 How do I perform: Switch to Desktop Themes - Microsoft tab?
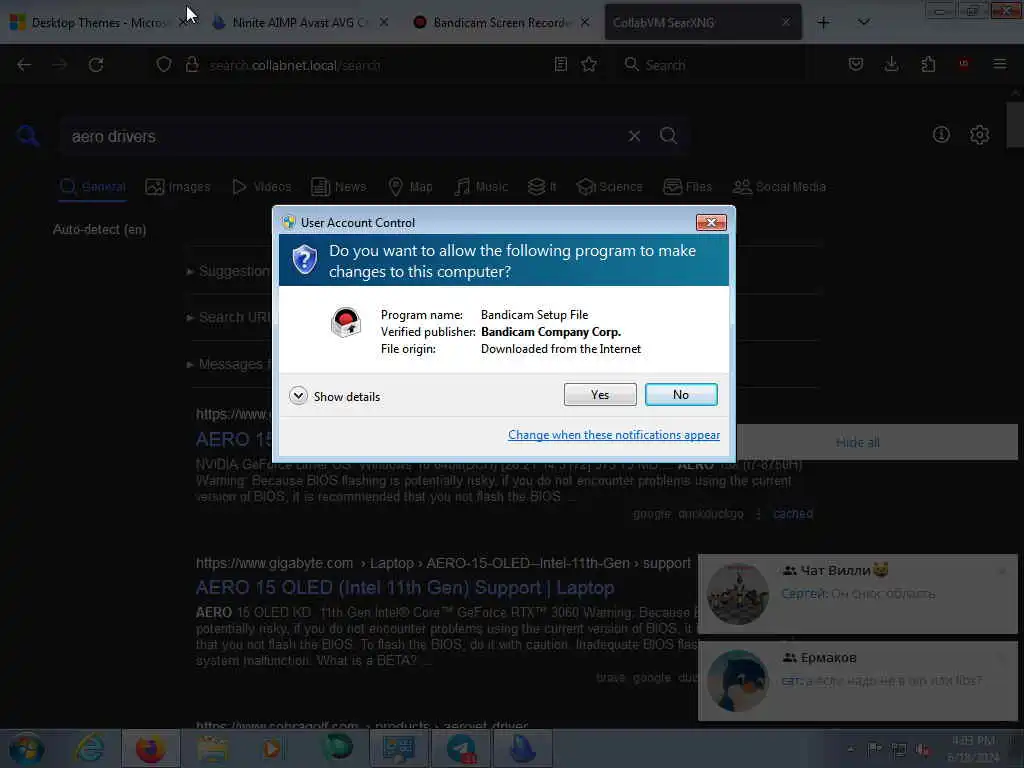click(98, 23)
